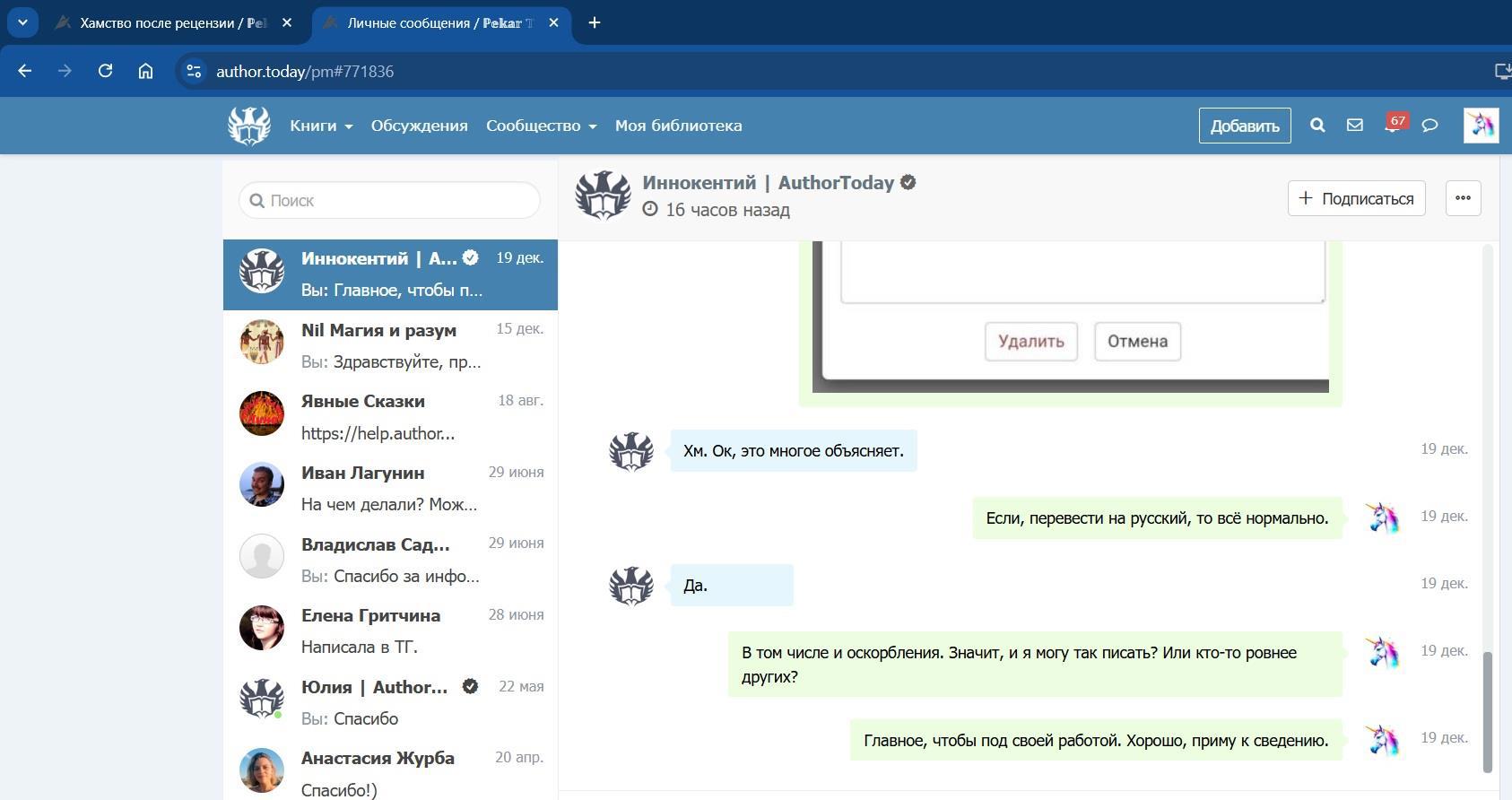This screenshot has height=800, width=1512.
Task: Click message 'Хм. Ок, это многое объясняет.'
Action: coord(794,451)
